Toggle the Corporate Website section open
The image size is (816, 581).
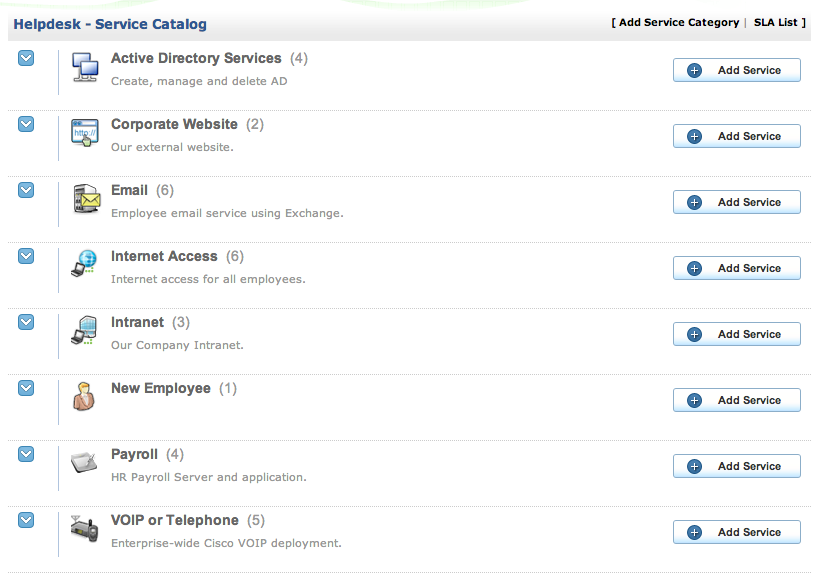[25, 124]
